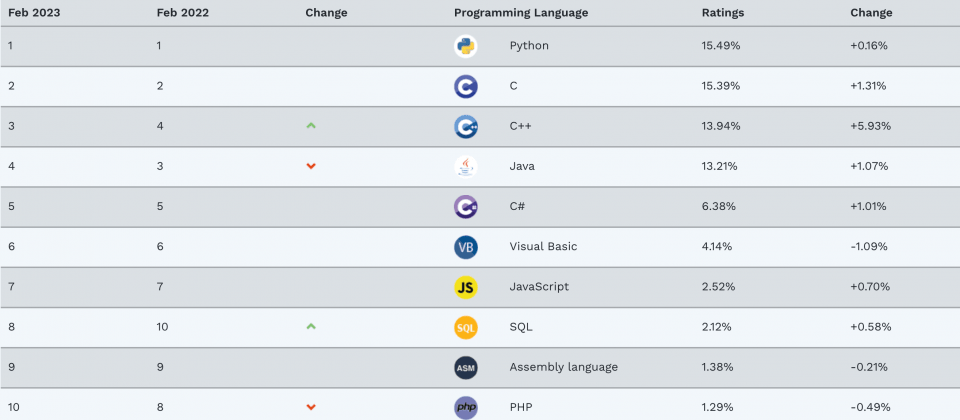Click the orange SQL icon
The image size is (960, 420).
coord(465,328)
